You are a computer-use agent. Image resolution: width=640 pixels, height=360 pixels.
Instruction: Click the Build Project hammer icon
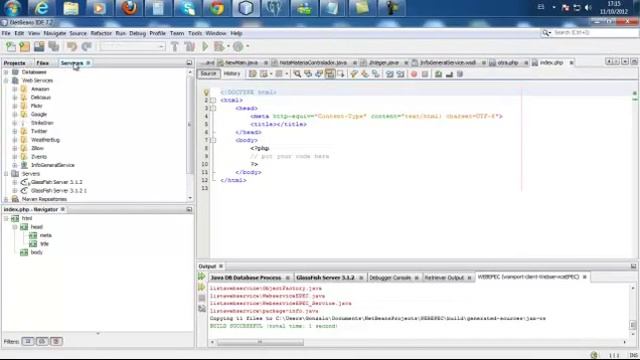tap(175, 47)
